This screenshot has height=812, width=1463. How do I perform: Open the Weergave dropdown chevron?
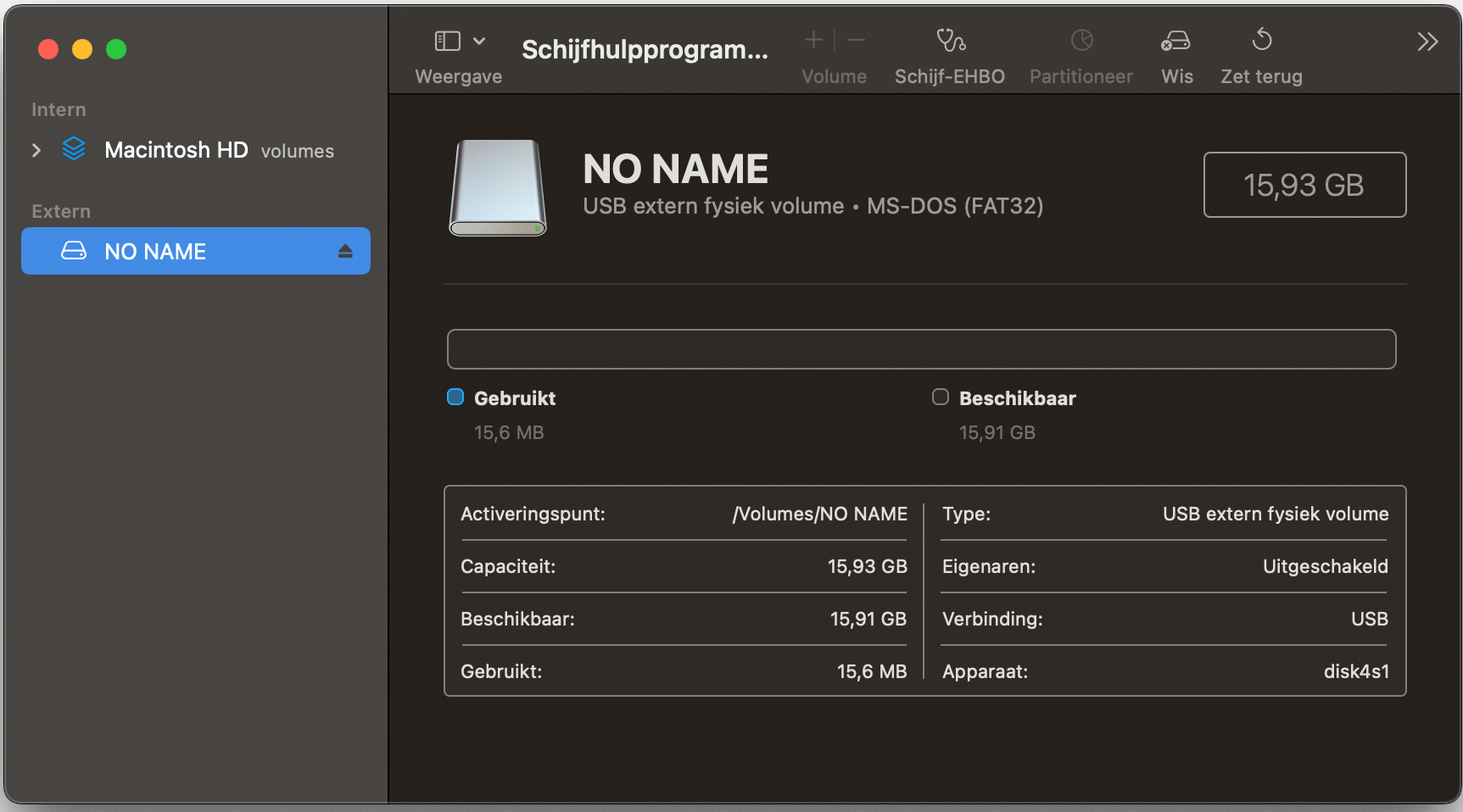click(x=479, y=39)
